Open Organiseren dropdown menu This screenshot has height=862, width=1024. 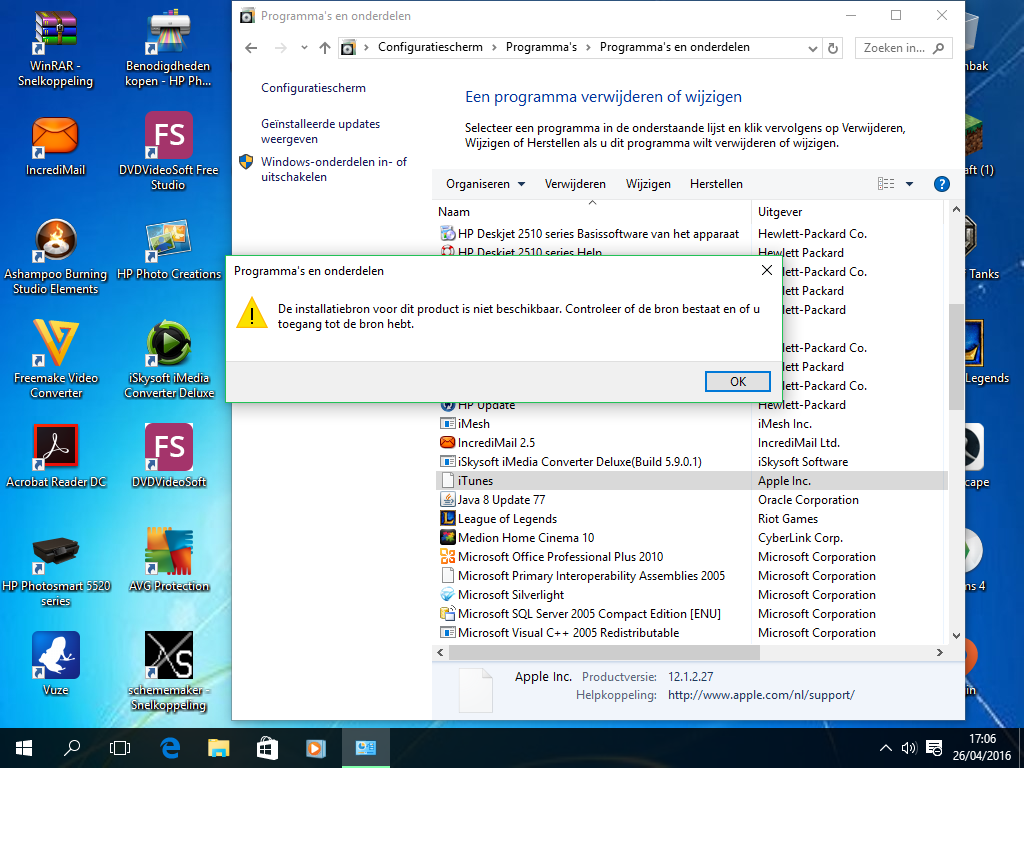485,184
